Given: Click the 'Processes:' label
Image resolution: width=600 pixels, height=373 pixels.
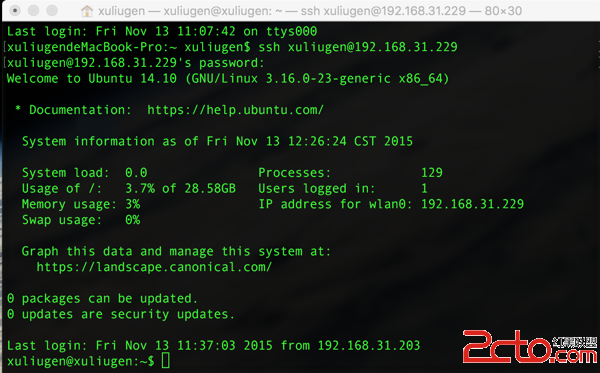Looking at the screenshot, I should [x=294, y=173].
